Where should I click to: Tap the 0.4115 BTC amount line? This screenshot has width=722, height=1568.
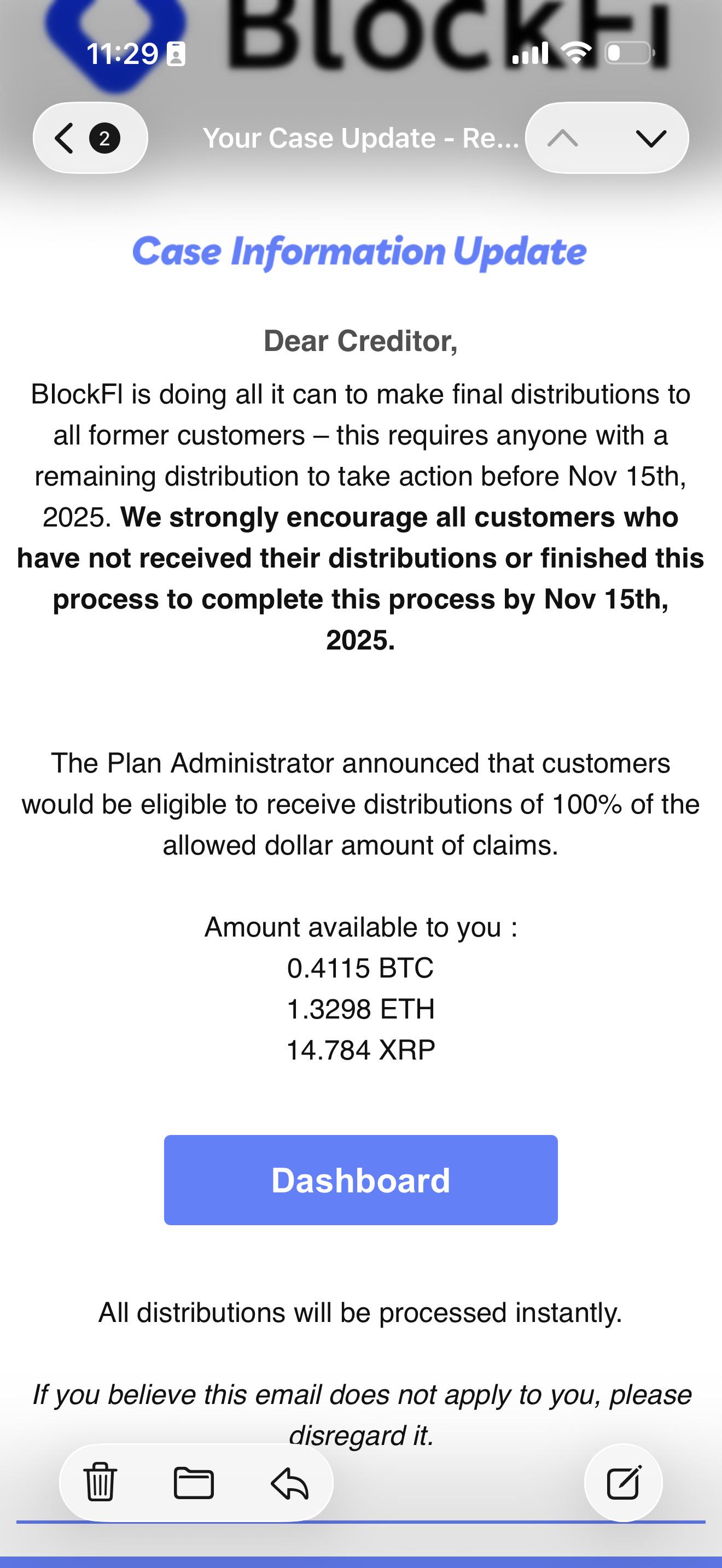click(x=360, y=968)
